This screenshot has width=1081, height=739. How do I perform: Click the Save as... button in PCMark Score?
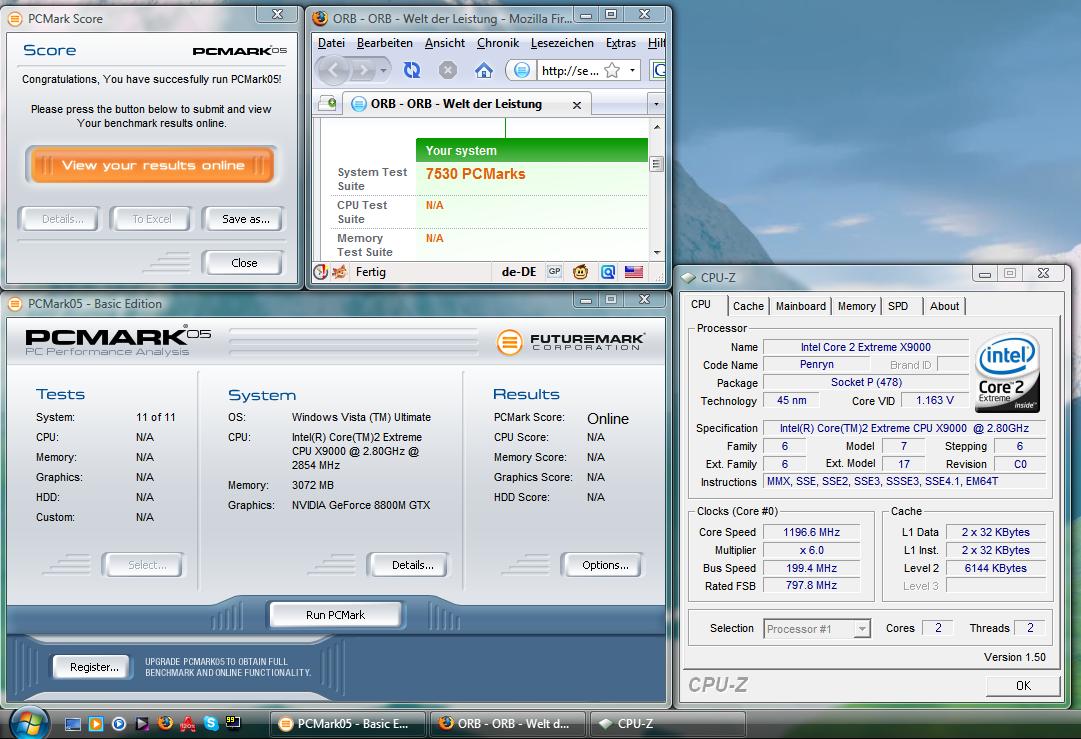[245, 219]
